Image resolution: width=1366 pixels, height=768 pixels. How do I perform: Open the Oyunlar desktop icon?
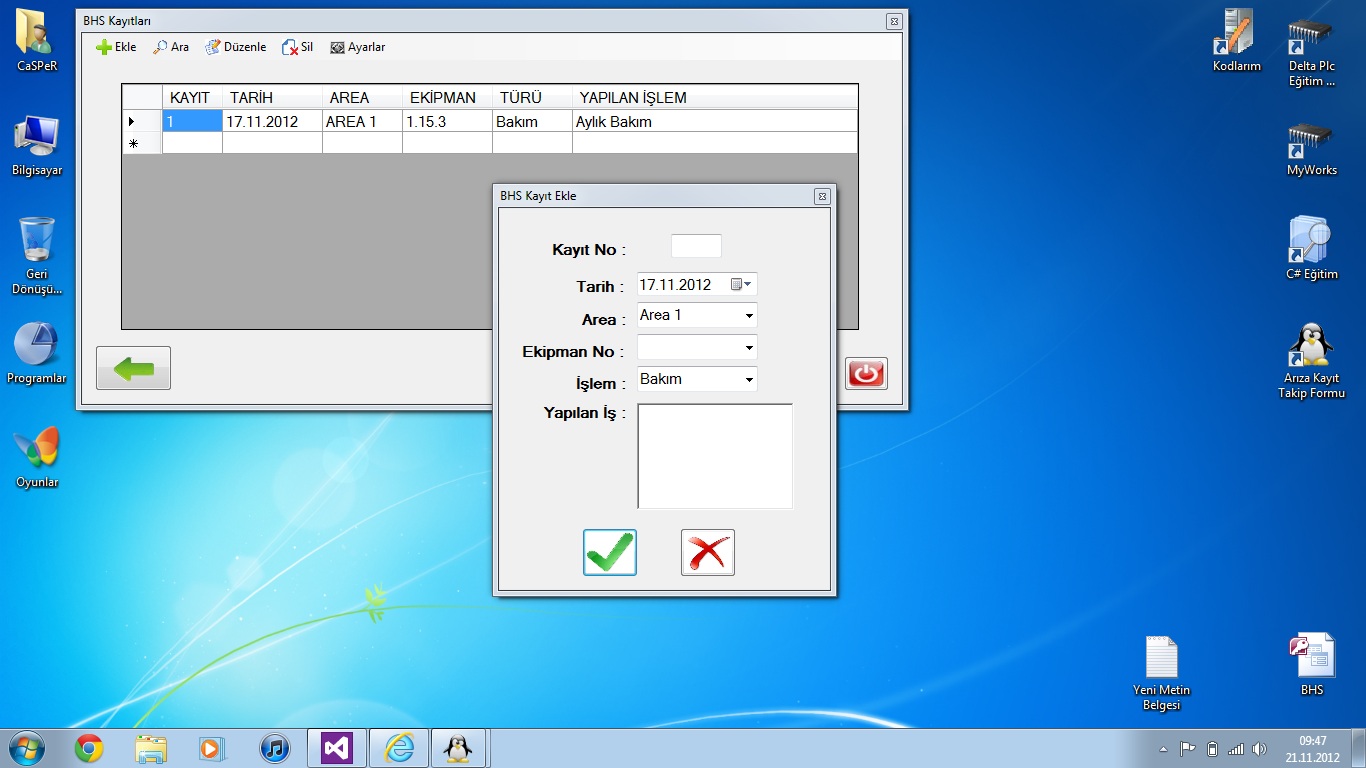point(37,457)
